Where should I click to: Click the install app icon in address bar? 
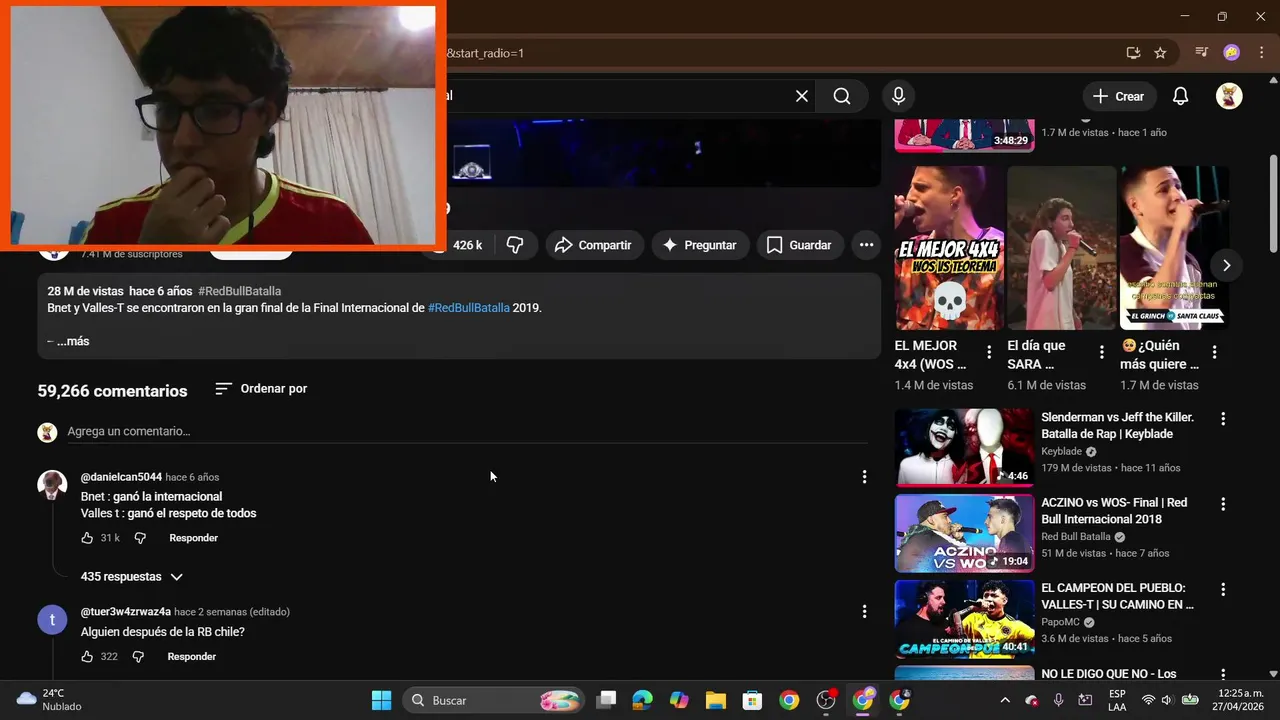[1133, 53]
